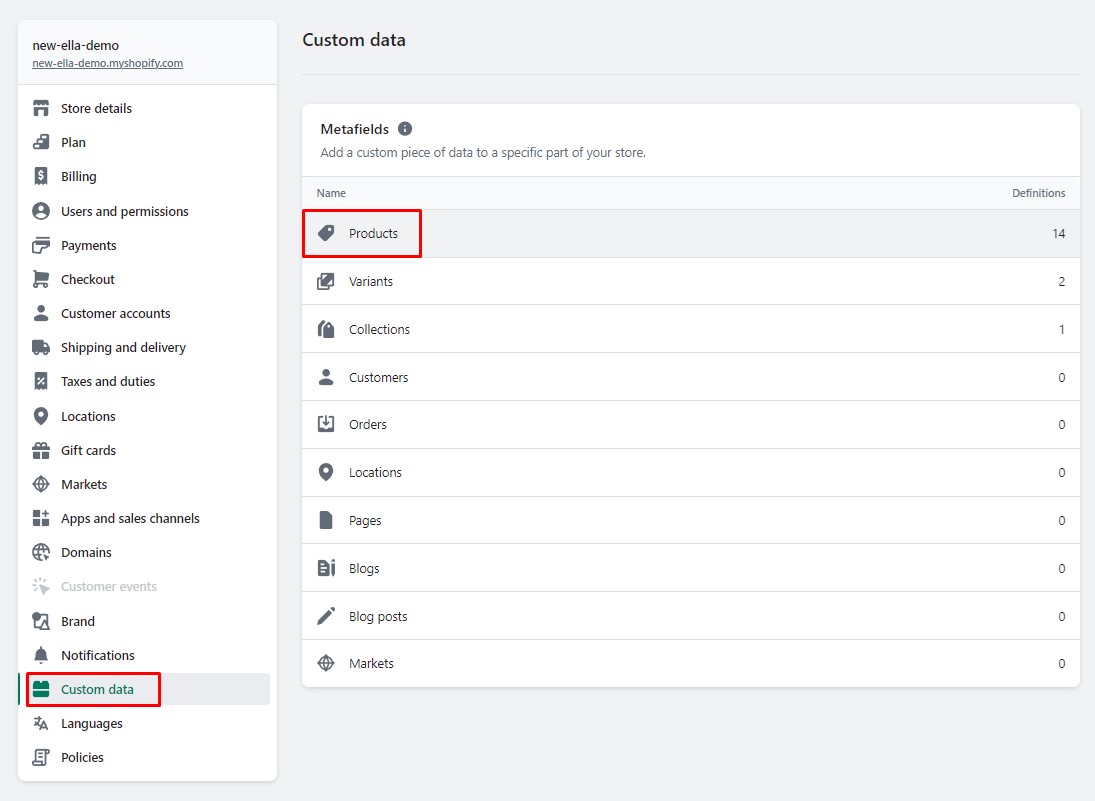Click the Collections icon in Metafields

pos(326,329)
